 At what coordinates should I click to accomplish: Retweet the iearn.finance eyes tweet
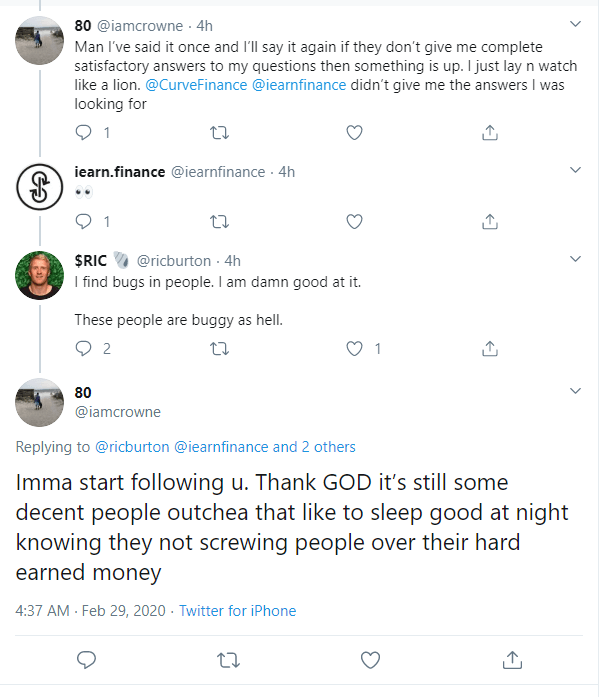pyautogui.click(x=221, y=220)
